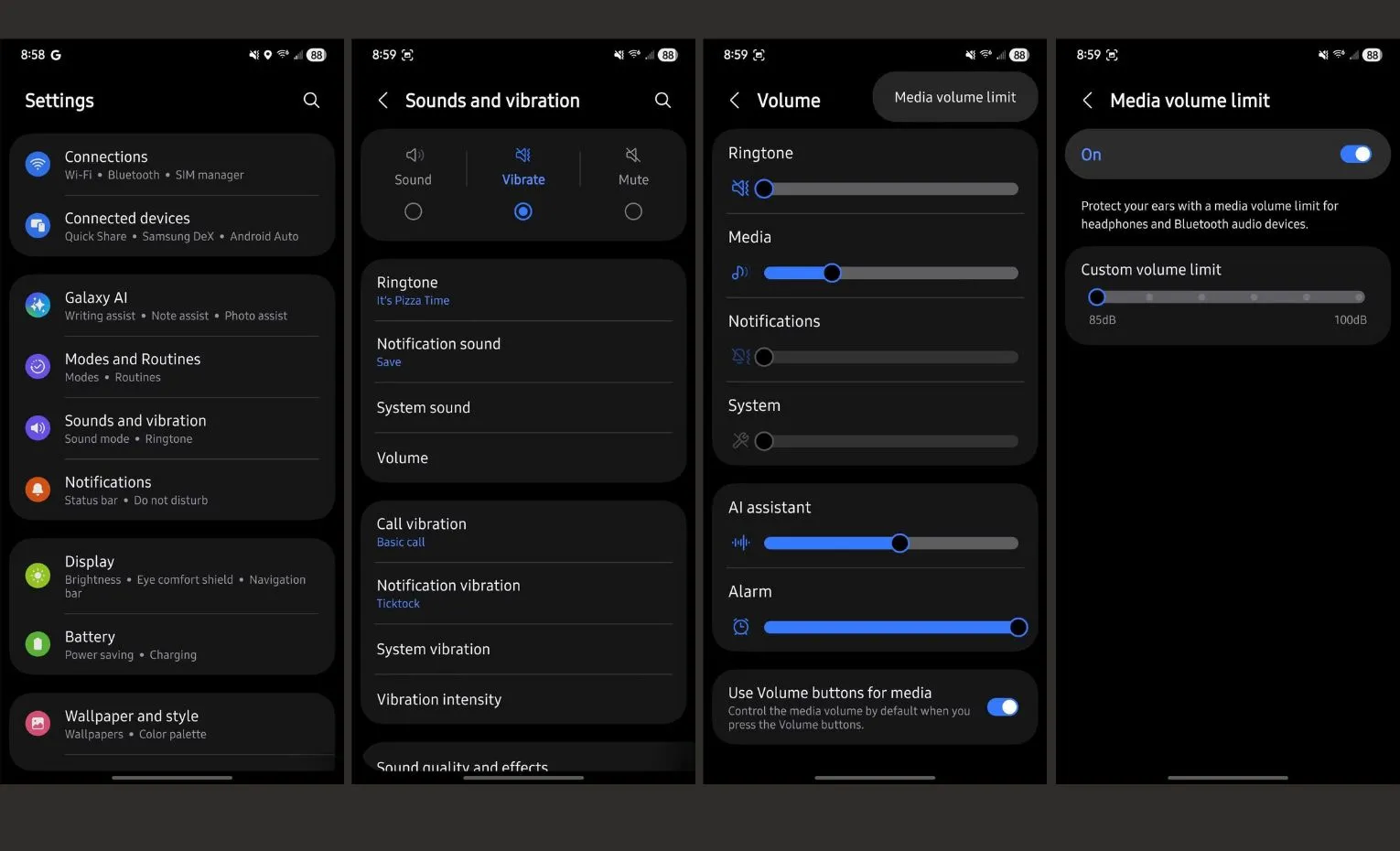Open Connections via its Wi-Fi icon
This screenshot has height=851, width=1400.
click(38, 165)
